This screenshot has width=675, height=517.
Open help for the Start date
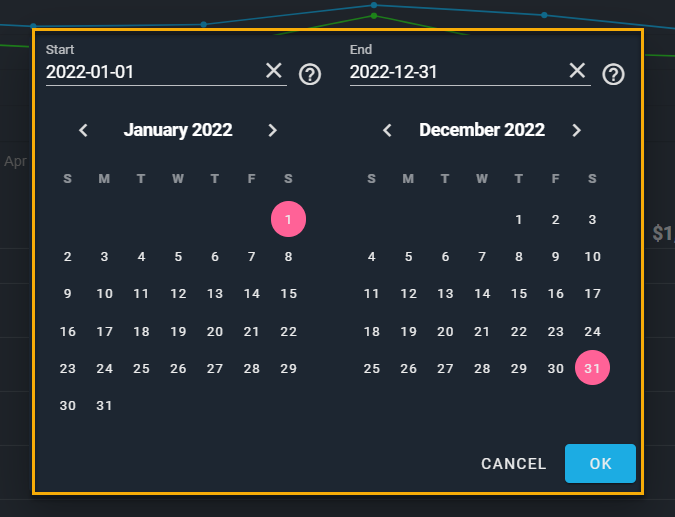310,74
